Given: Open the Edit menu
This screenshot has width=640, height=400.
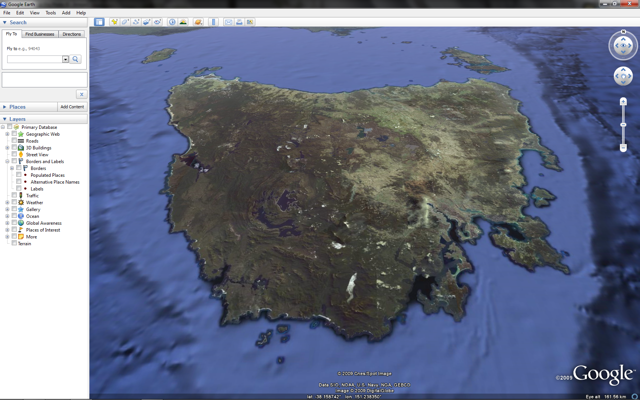Looking at the screenshot, I should 20,13.
